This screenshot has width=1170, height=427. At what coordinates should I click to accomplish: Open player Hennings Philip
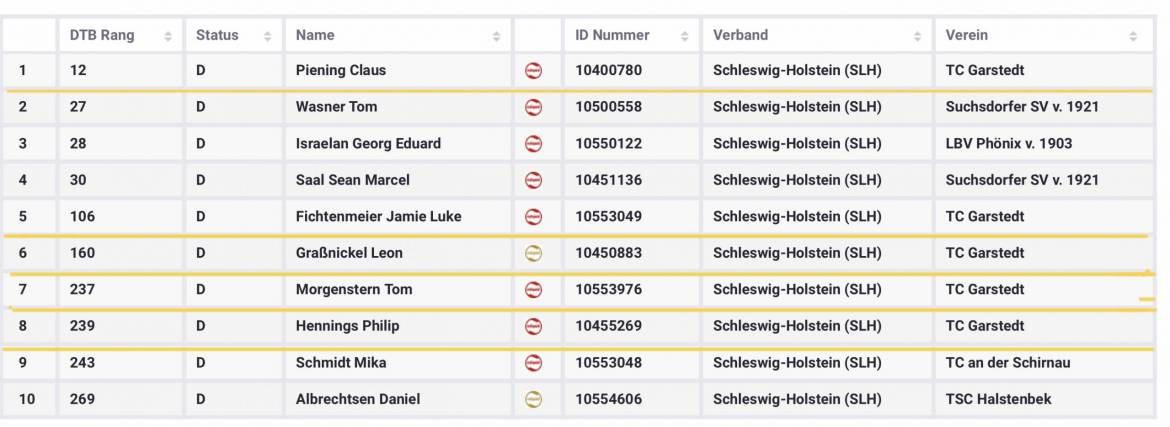pos(347,326)
